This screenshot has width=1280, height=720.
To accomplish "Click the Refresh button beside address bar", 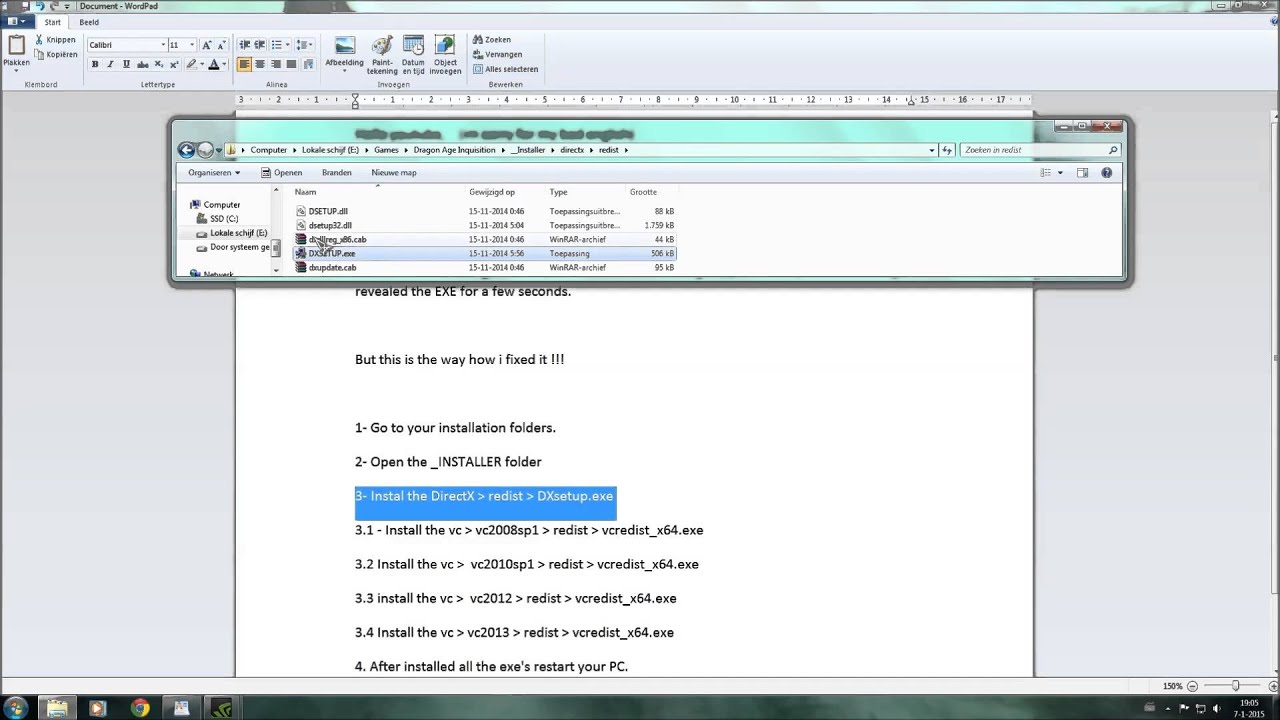I will (947, 150).
